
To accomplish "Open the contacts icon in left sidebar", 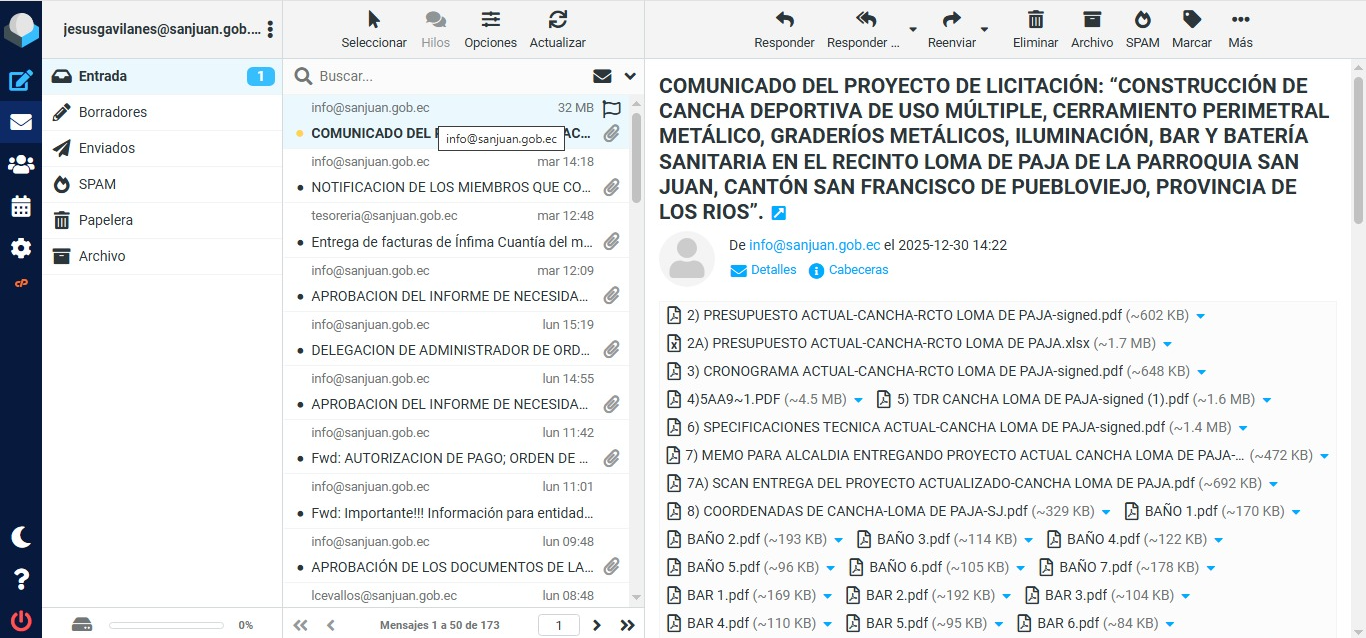I will 21,165.
